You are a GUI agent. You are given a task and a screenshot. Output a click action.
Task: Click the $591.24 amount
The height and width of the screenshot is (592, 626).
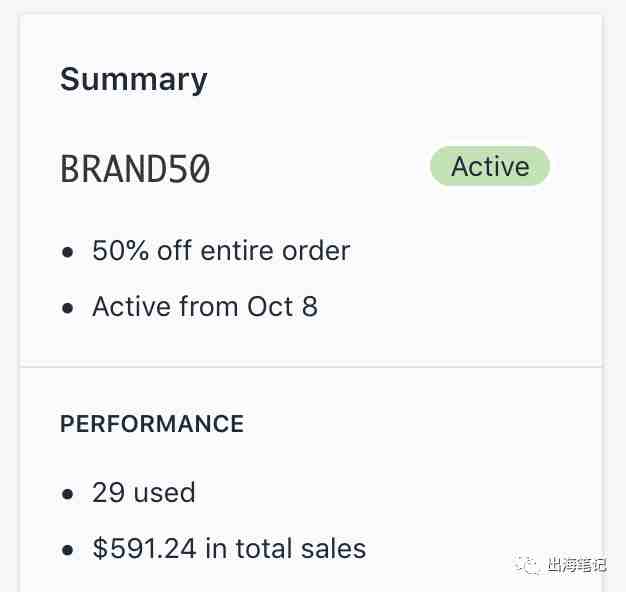coord(144,548)
